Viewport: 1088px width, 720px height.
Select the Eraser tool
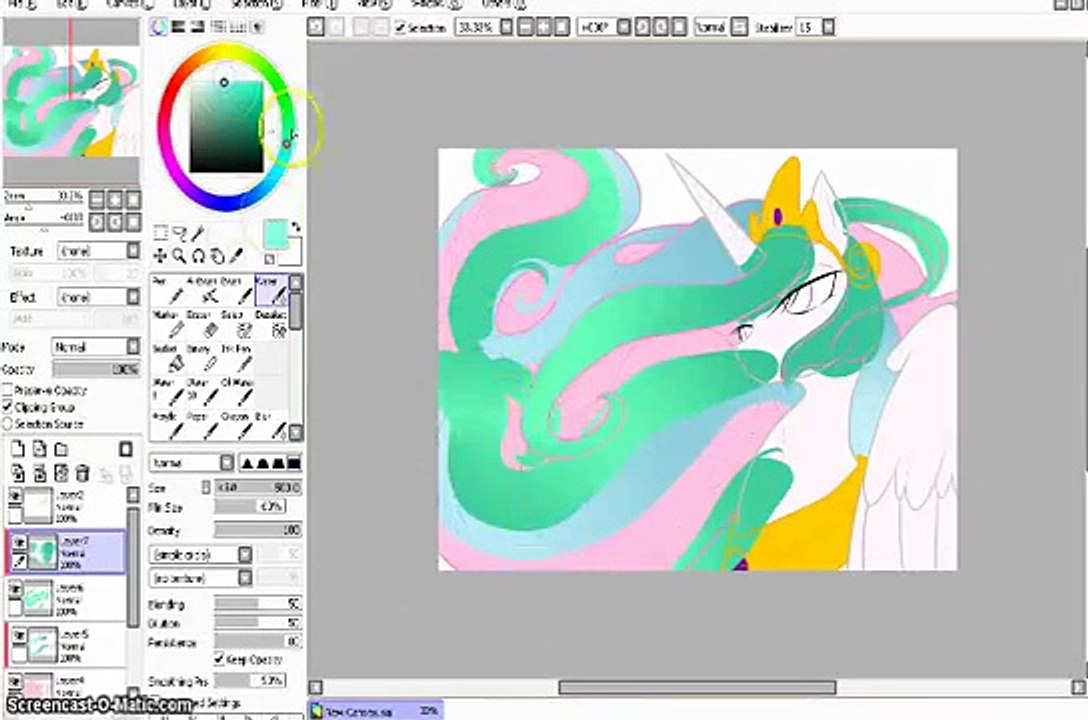[203, 325]
